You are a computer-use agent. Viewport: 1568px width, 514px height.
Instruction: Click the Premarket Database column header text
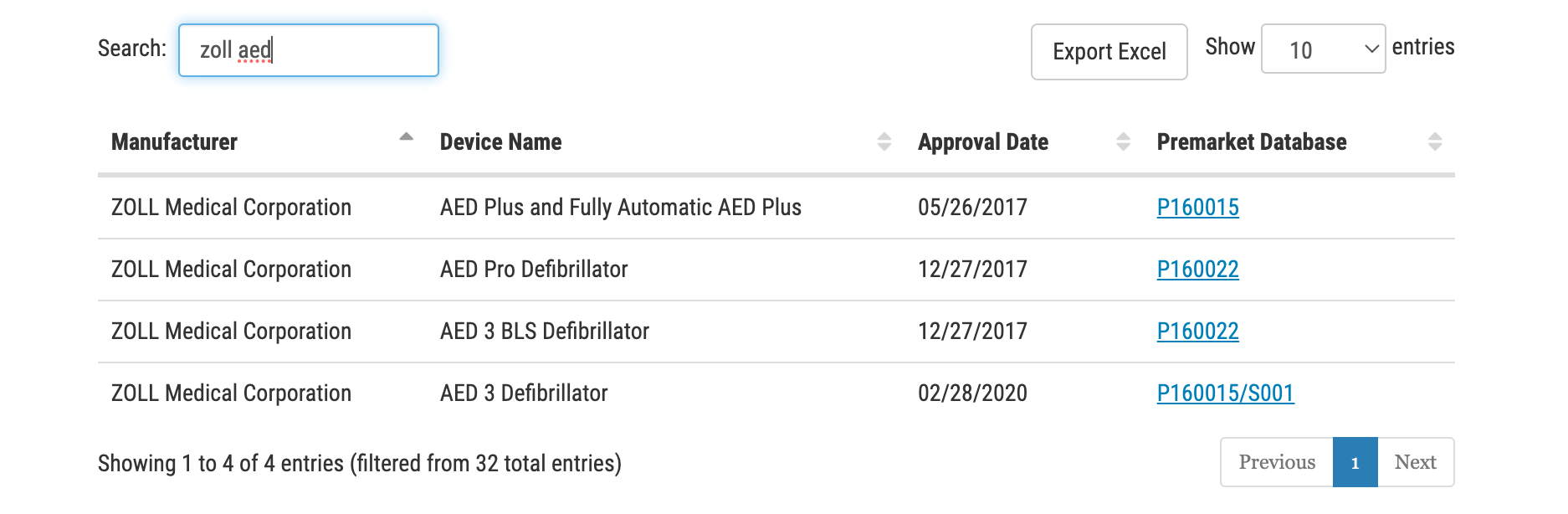coord(1251,142)
